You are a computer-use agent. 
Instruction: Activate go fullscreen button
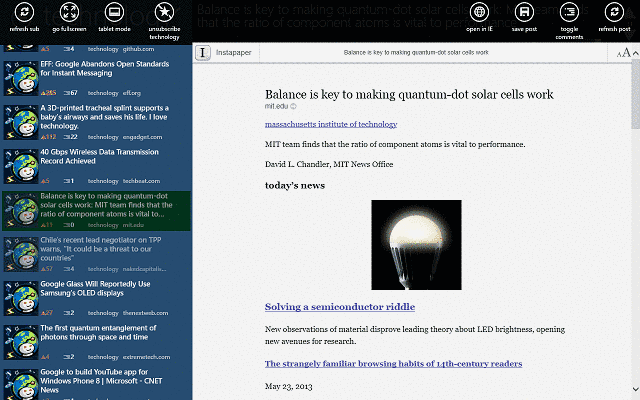click(x=69, y=12)
